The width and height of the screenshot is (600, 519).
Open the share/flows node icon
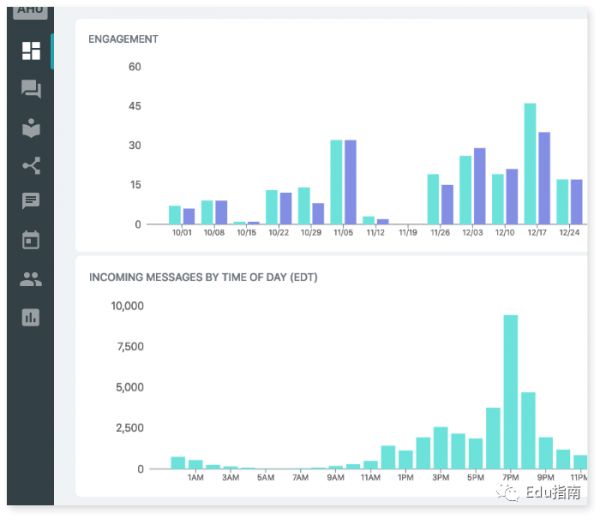pos(31,166)
